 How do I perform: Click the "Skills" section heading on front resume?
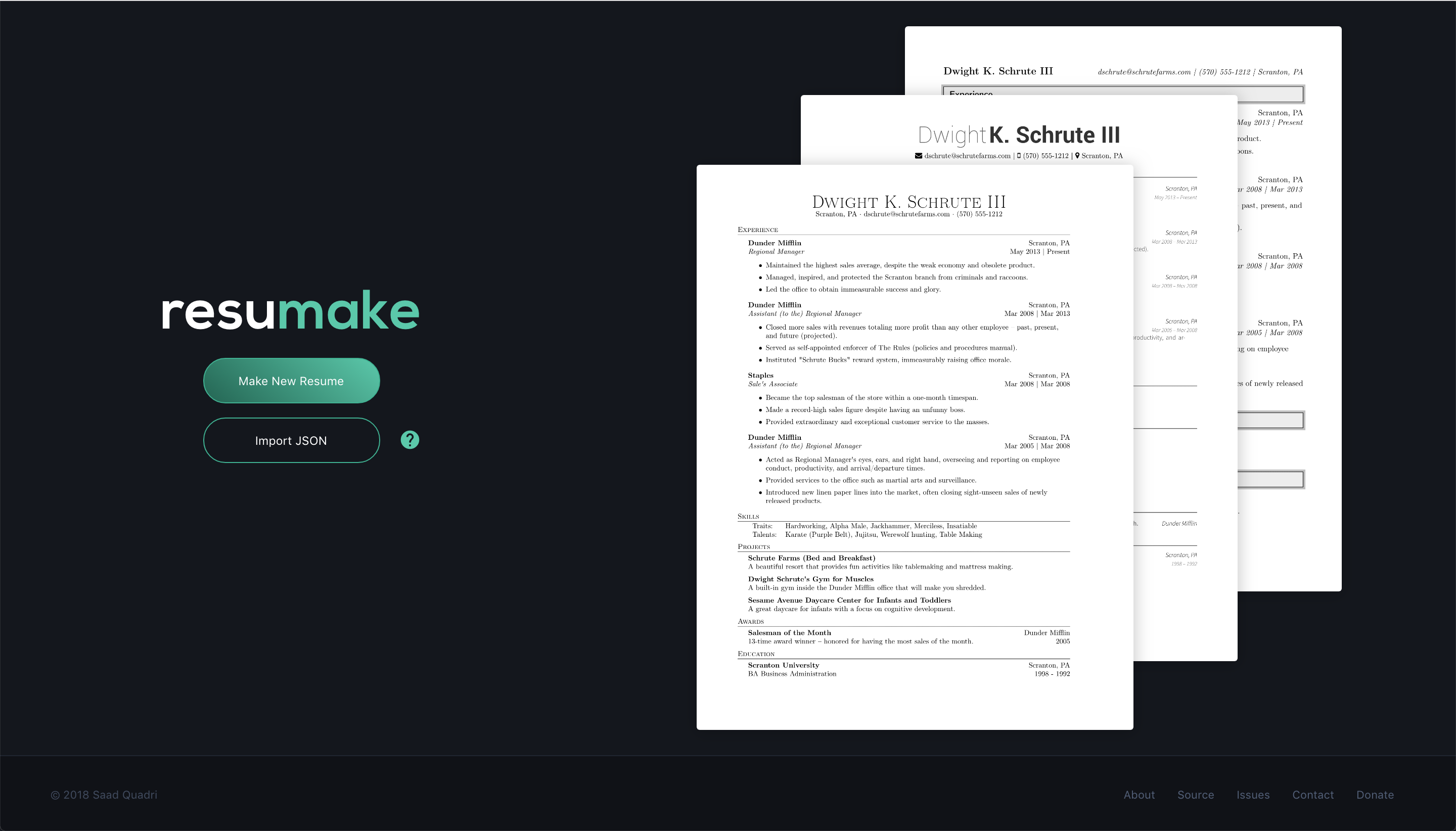pyautogui.click(x=748, y=516)
